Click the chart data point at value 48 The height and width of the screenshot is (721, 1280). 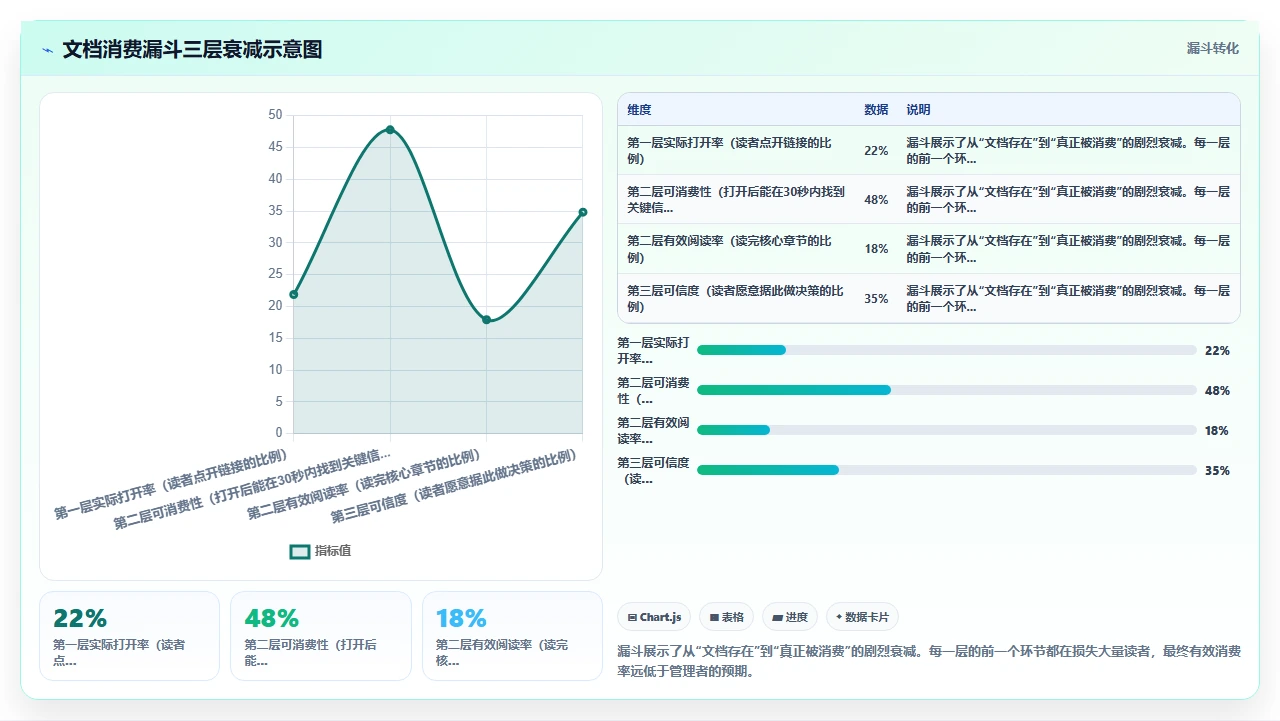pyautogui.click(x=390, y=129)
